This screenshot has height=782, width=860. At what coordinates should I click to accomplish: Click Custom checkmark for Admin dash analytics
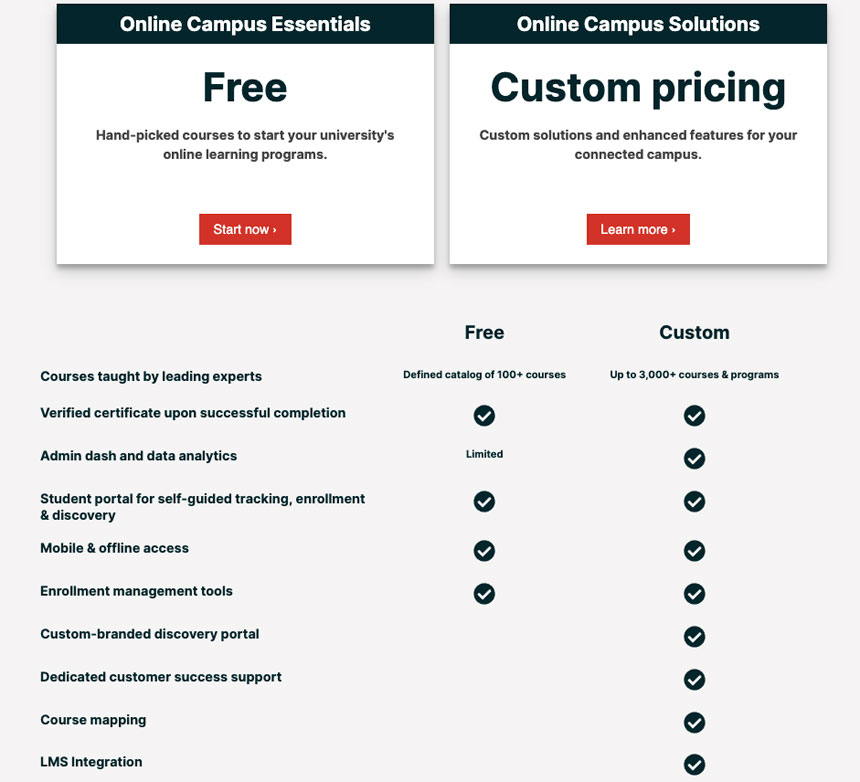pos(694,458)
